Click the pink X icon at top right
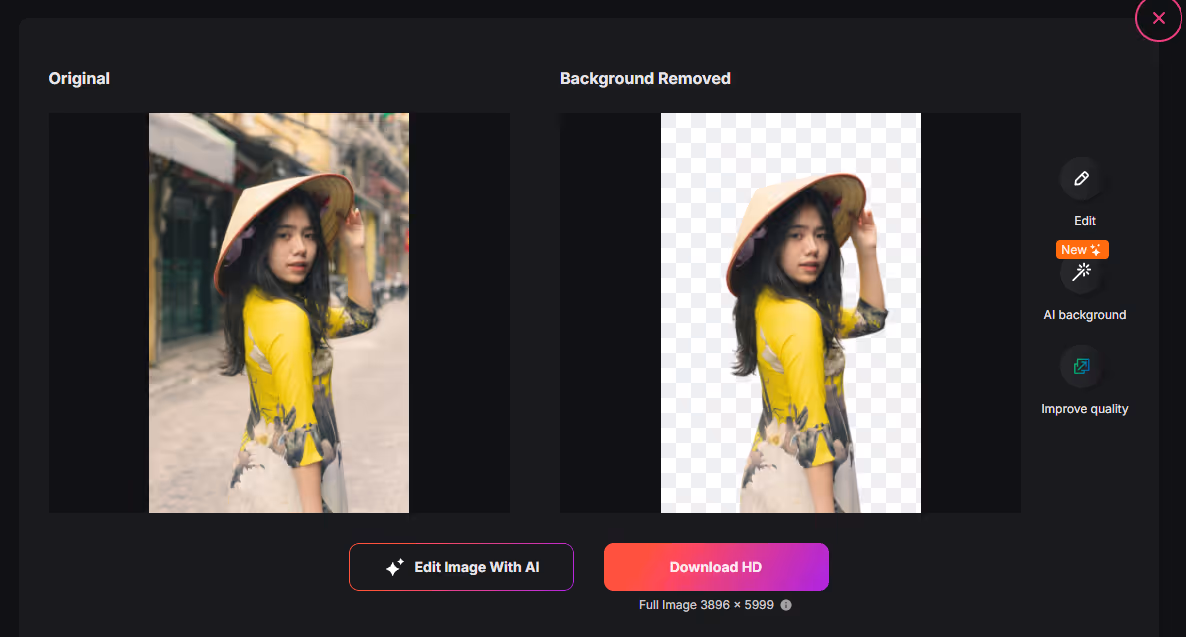 coord(1158,18)
